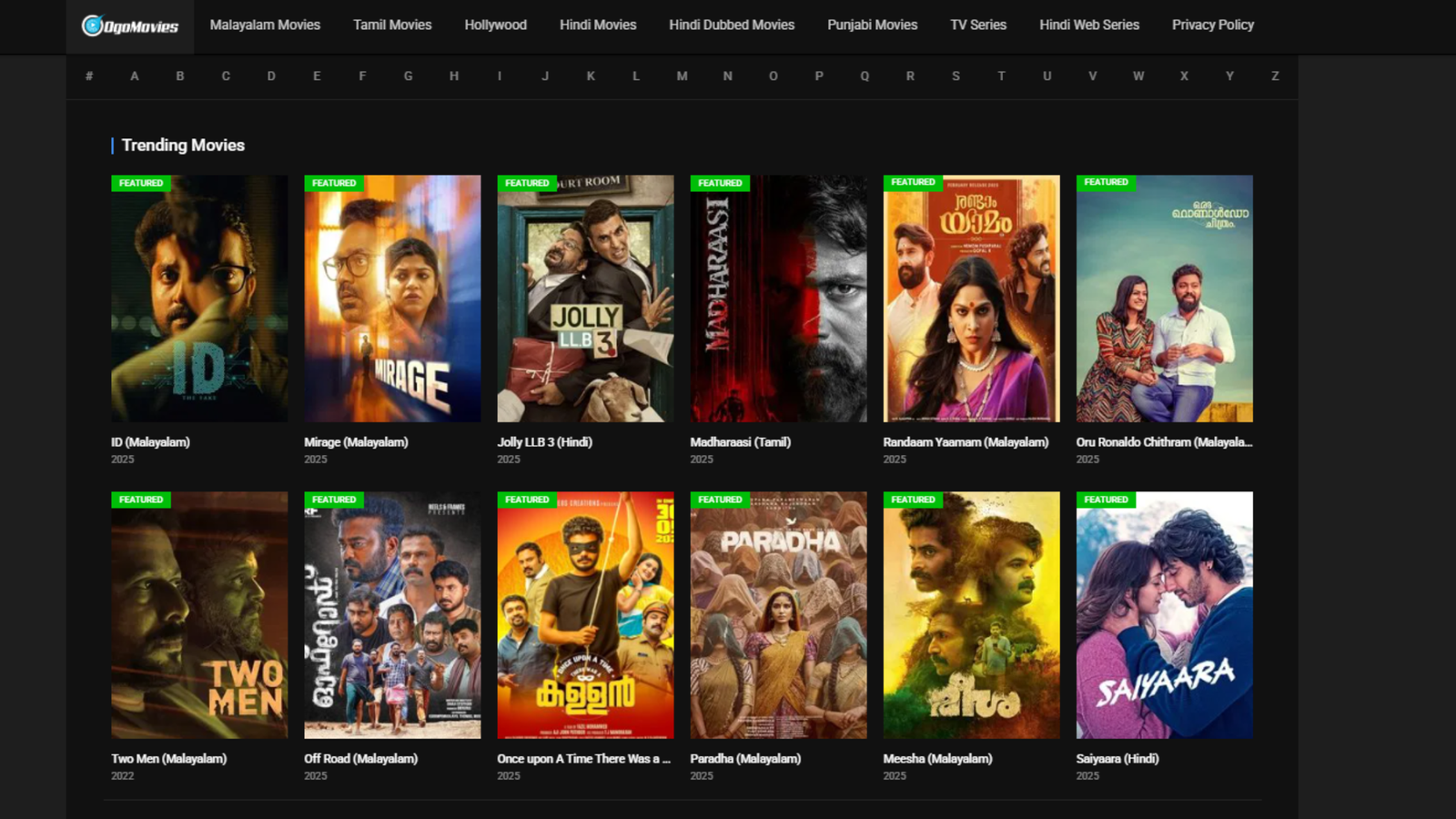
Task: Select the Paradha movie poster
Action: pos(778,615)
